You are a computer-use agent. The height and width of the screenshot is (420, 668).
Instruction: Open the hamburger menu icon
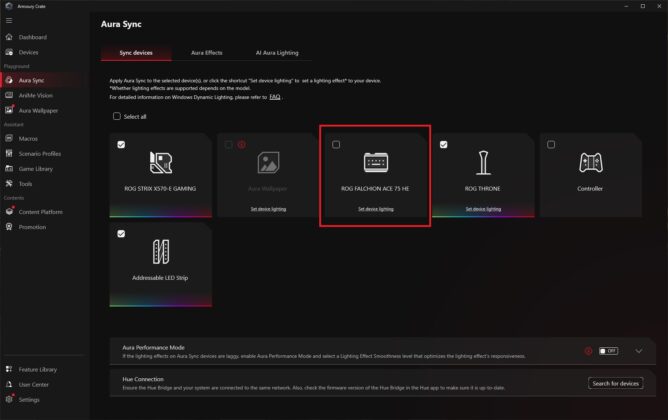pyautogui.click(x=9, y=20)
